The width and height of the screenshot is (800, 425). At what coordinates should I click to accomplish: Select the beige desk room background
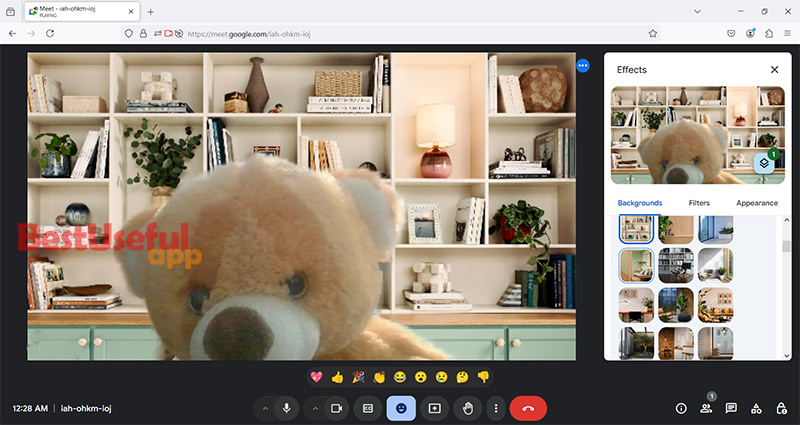point(636,305)
